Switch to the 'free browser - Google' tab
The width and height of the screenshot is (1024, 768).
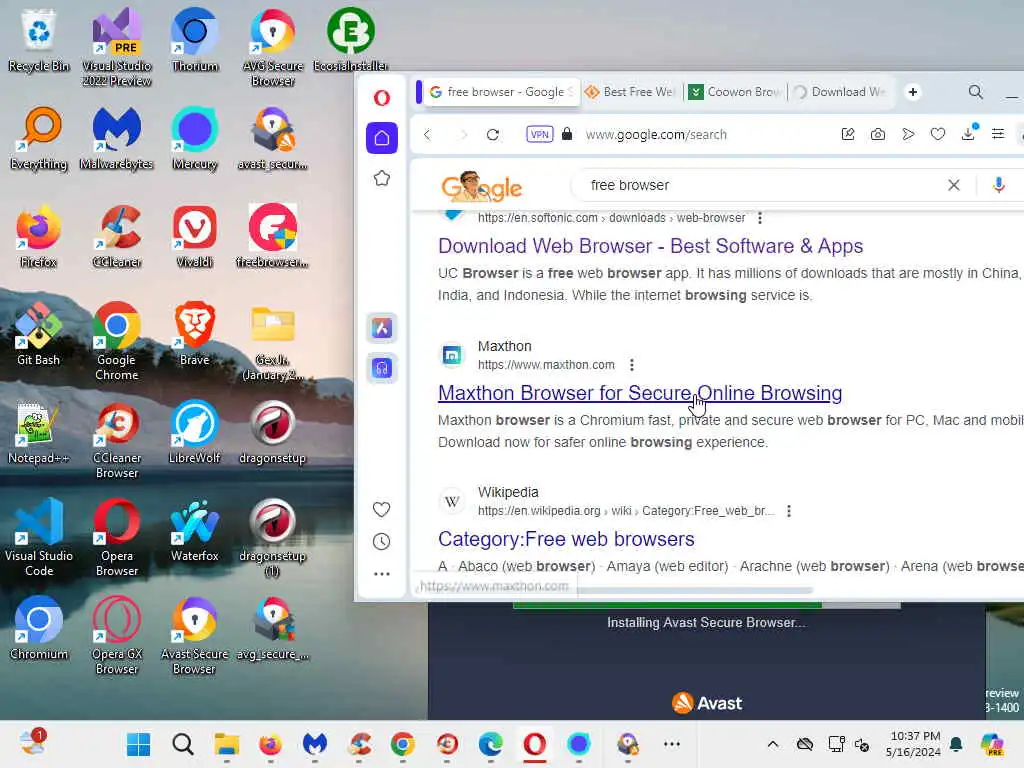pyautogui.click(x=500, y=92)
